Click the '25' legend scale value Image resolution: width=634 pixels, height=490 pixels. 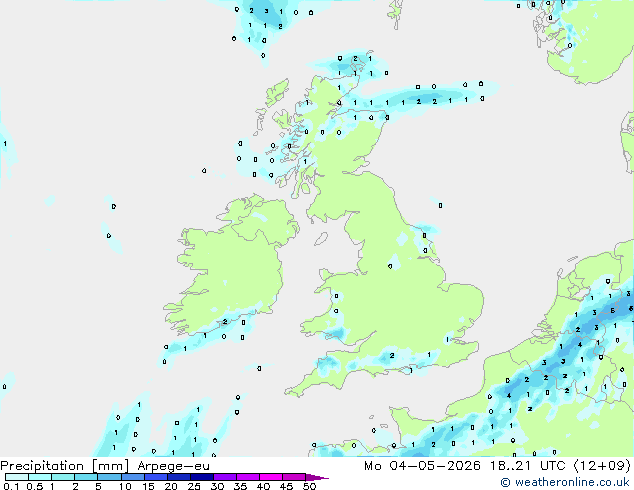194,486
